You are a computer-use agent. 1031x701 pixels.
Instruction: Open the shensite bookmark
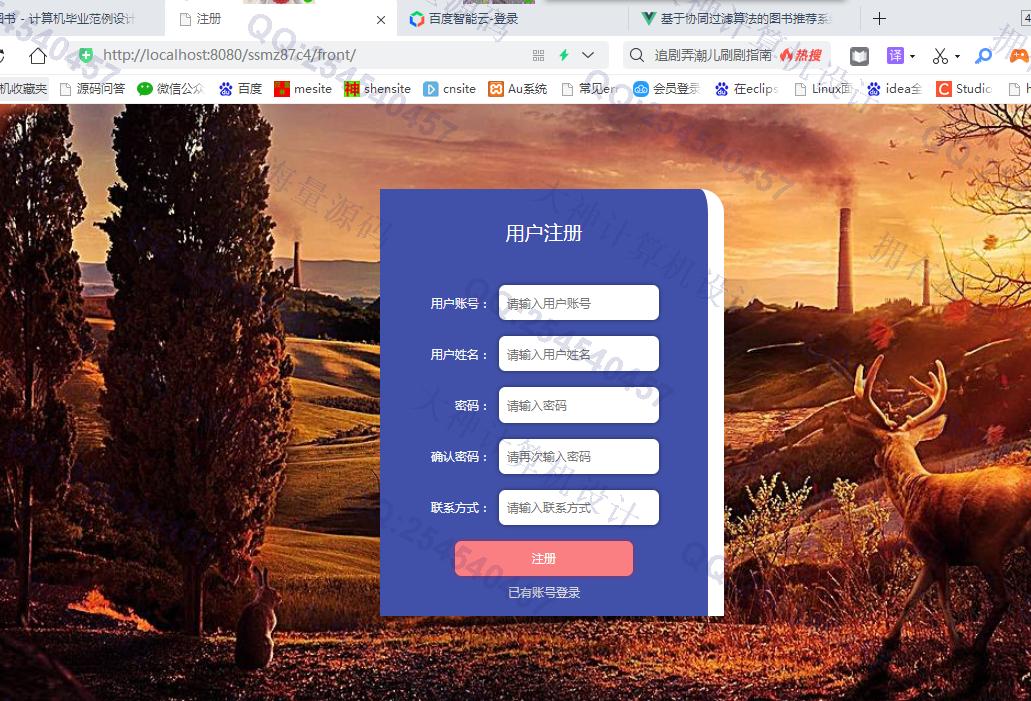point(377,89)
